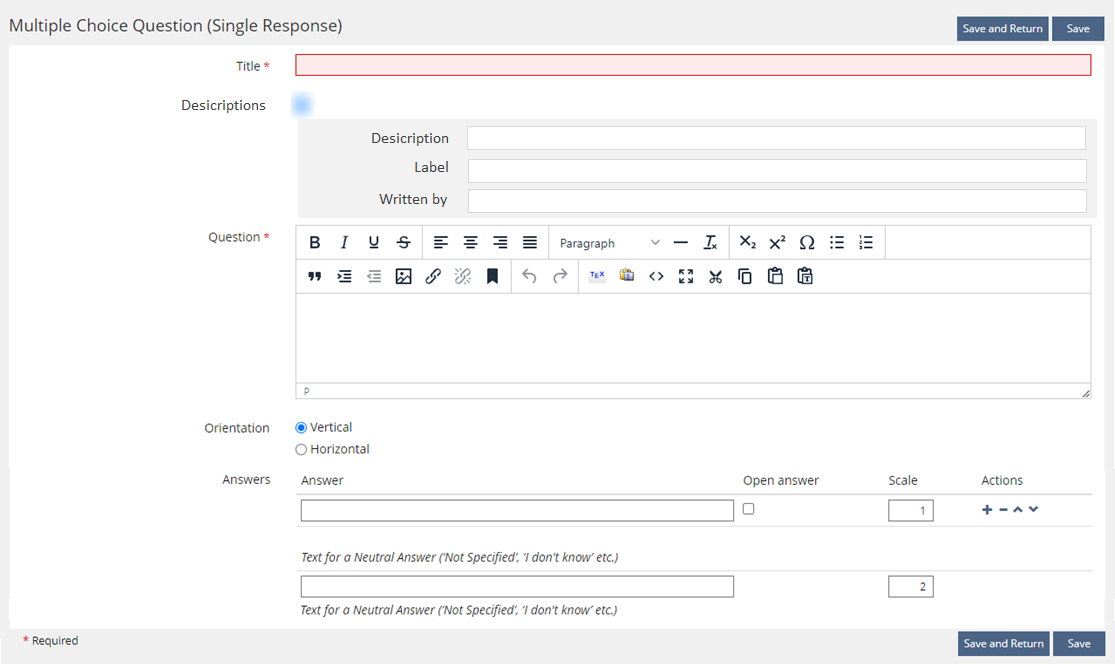
Task: Click the insert link icon
Action: pyautogui.click(x=433, y=277)
